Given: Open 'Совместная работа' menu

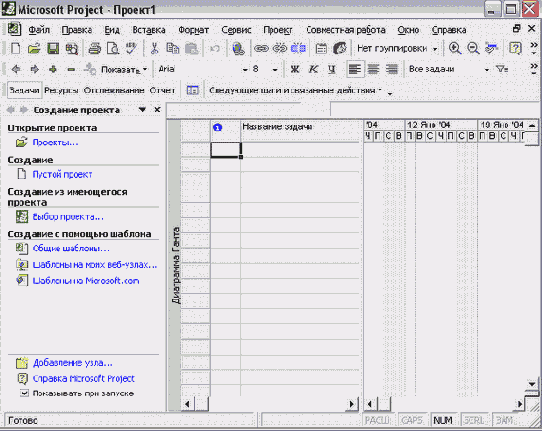Looking at the screenshot, I should coord(346,30).
